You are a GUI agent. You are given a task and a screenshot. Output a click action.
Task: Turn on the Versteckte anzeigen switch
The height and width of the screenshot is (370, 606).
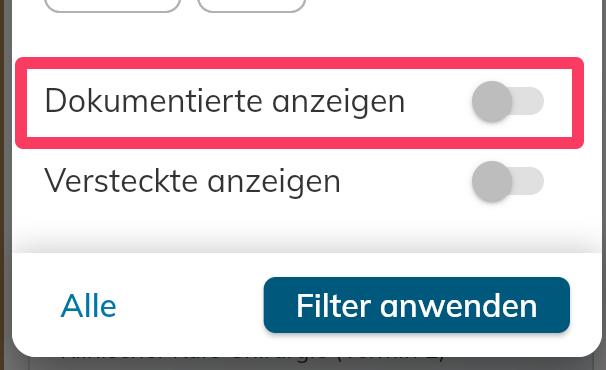coord(507,181)
